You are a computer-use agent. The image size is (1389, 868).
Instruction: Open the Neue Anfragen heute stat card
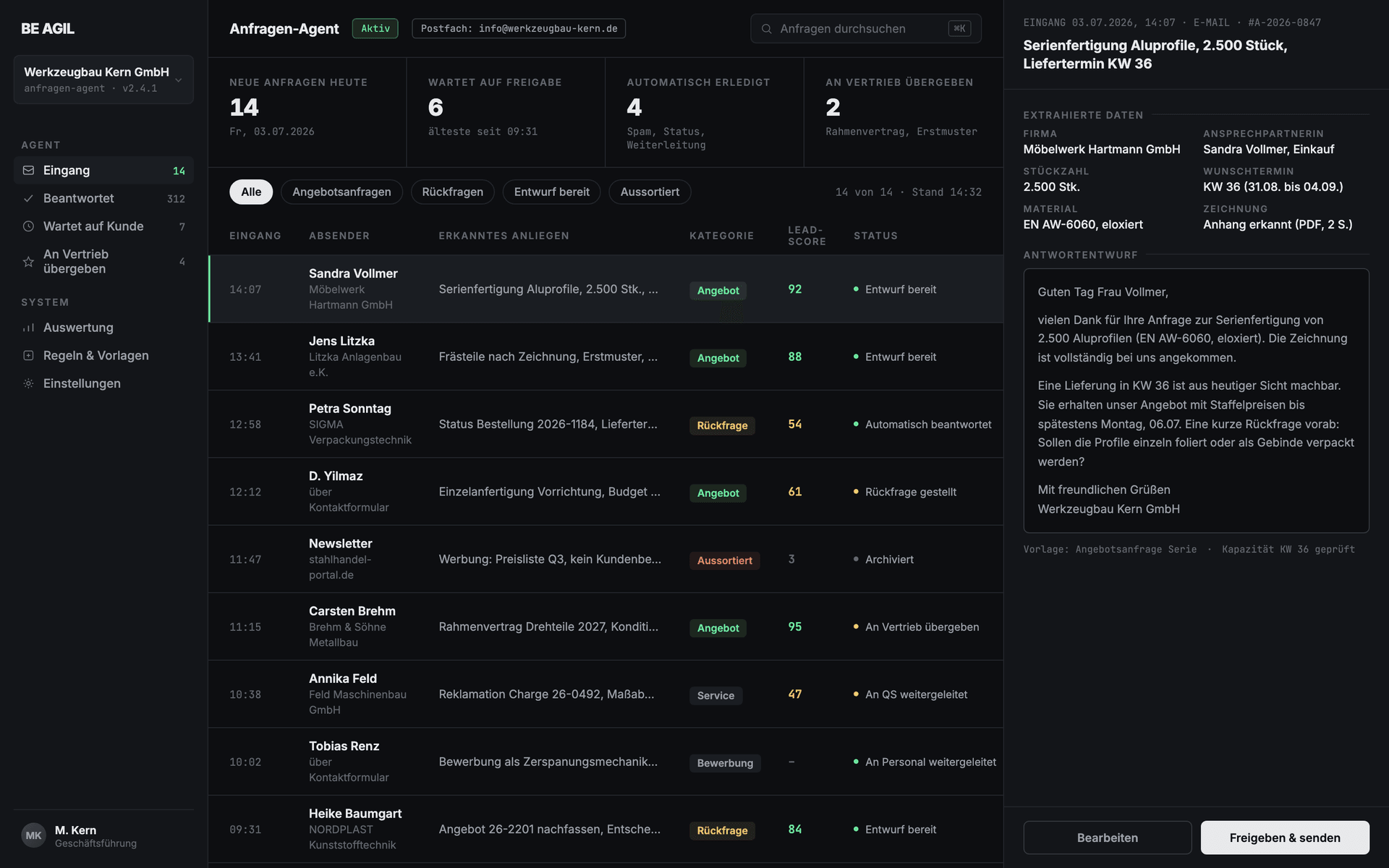[x=307, y=112]
